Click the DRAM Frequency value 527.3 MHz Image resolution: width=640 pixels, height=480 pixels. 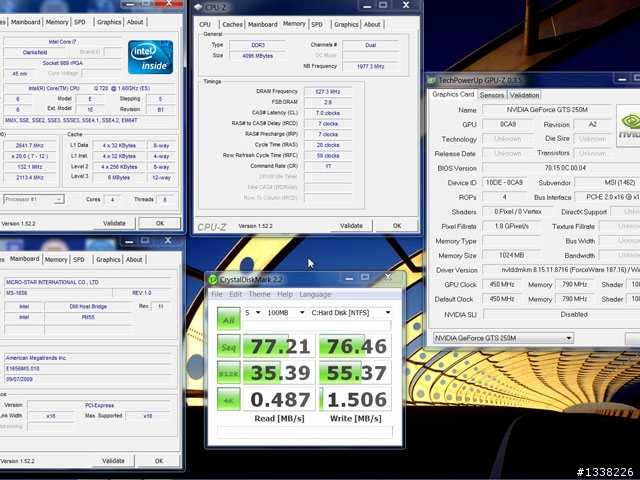click(328, 91)
